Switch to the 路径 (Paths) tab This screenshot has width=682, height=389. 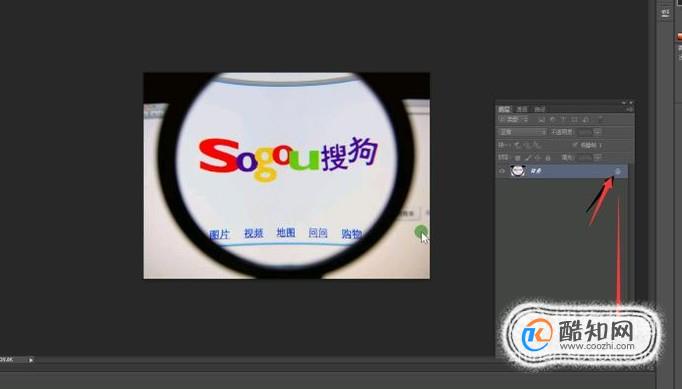tap(540, 109)
